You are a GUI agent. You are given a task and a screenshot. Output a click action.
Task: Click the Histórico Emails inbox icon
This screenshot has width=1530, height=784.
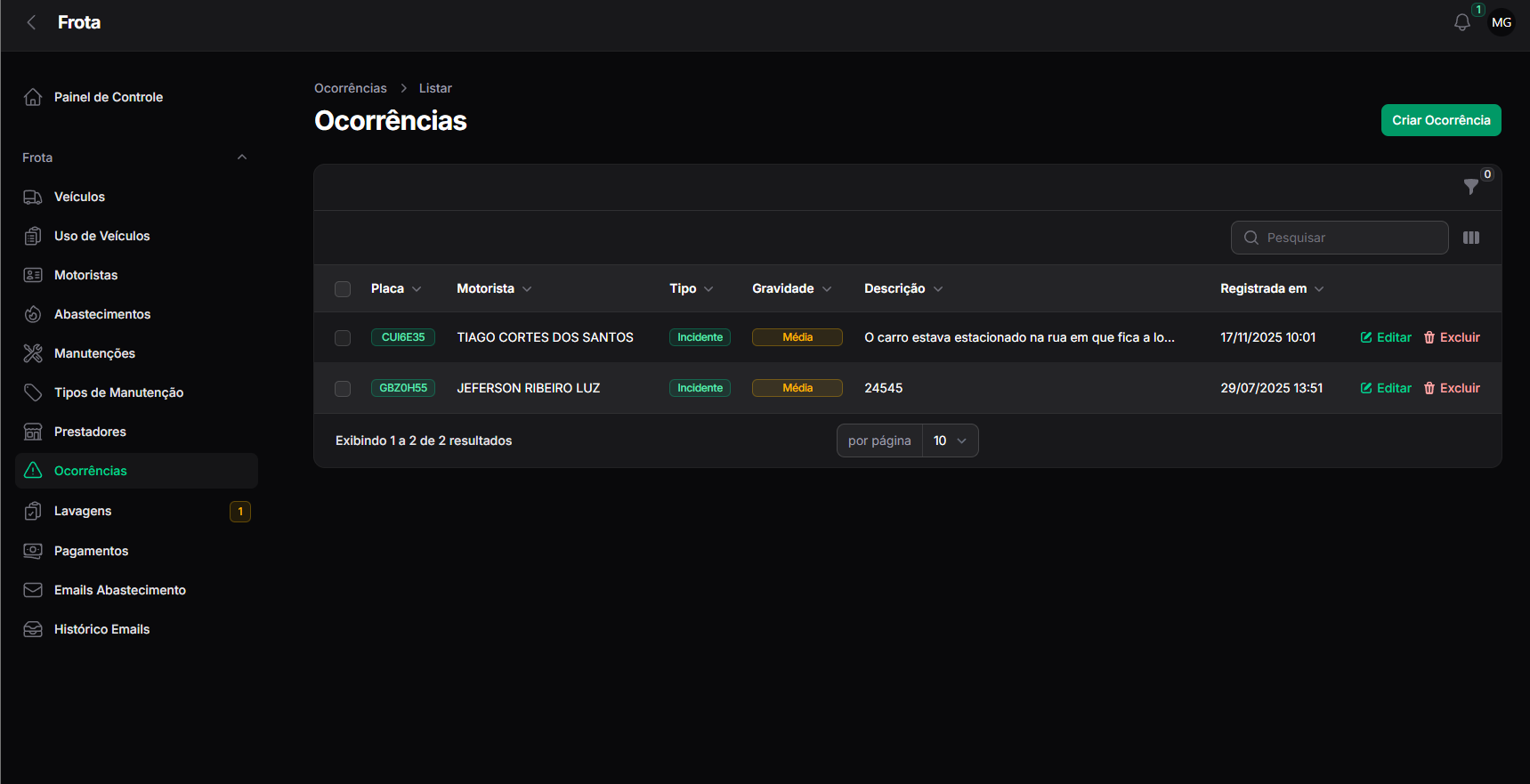tap(33, 629)
